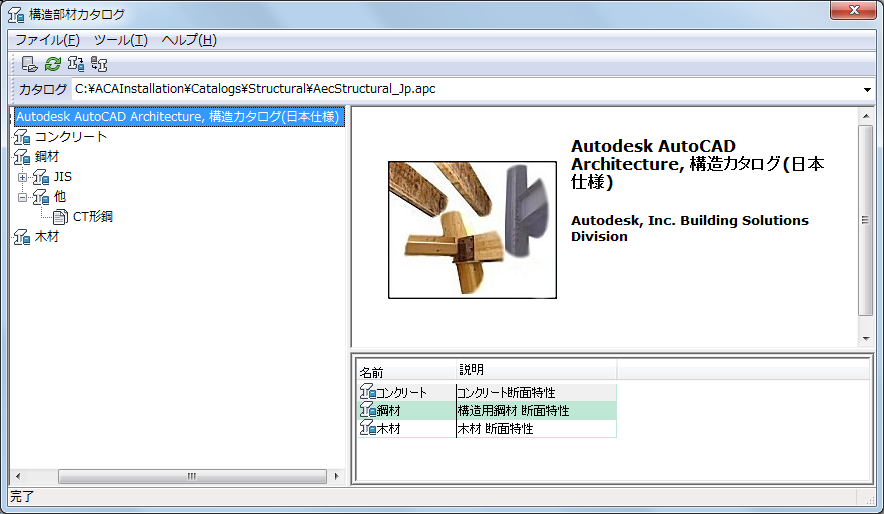This screenshot has width=884, height=514.
Task: Select the 木材 tree item
Action: (x=47, y=237)
